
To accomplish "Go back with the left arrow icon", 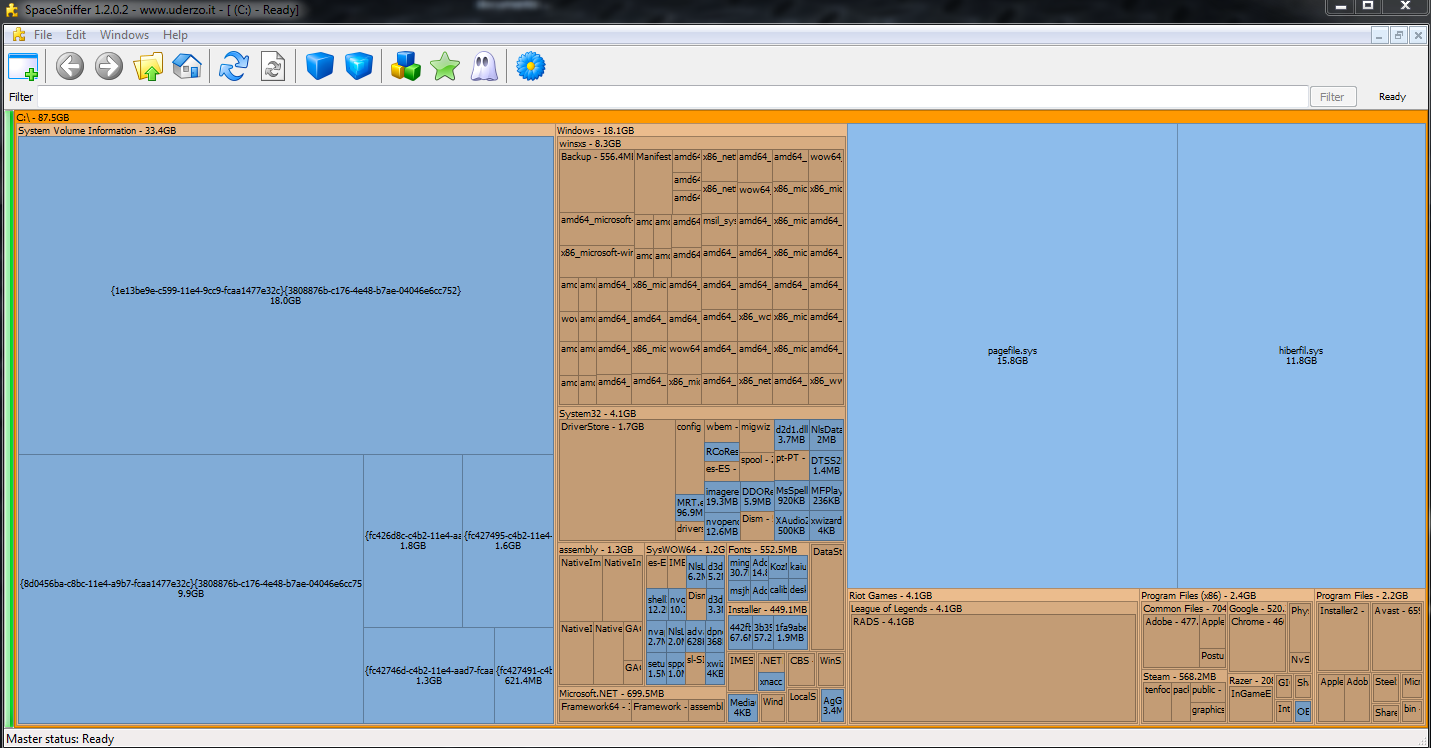I will tap(69, 67).
